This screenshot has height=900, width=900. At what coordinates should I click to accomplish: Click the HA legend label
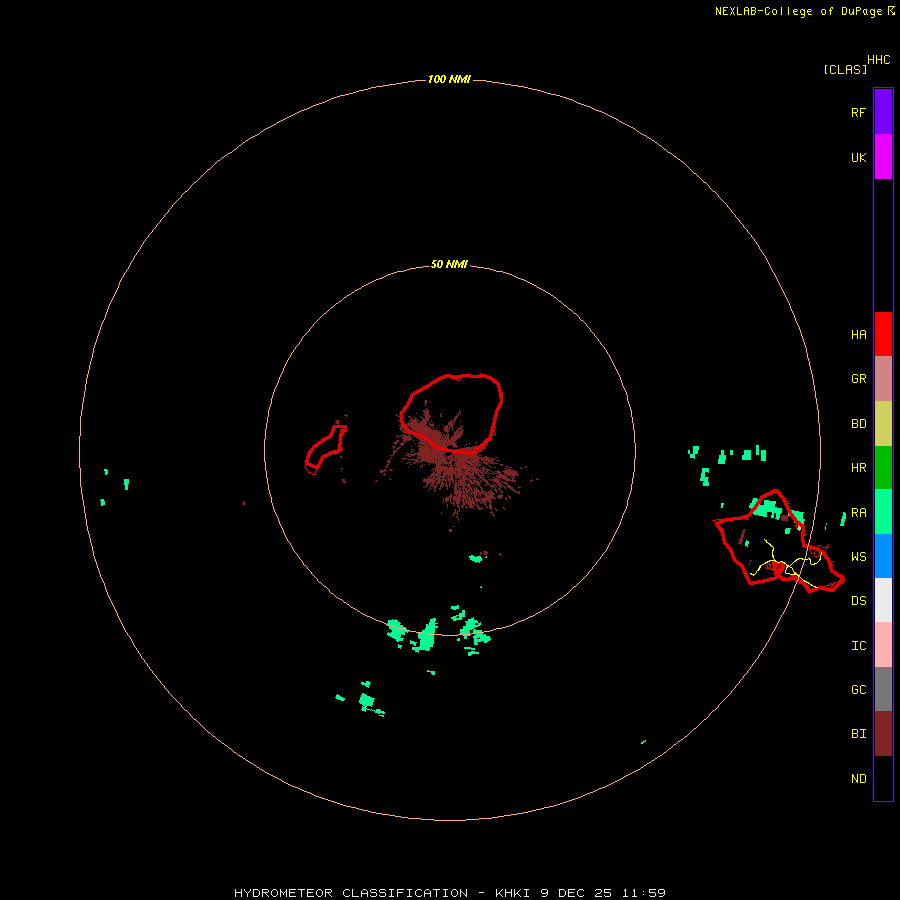coord(858,335)
